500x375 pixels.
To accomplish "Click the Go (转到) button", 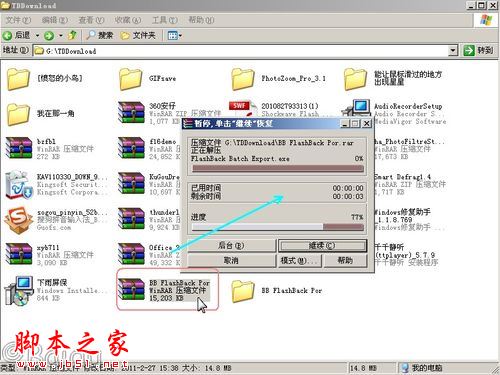I will 478,51.
